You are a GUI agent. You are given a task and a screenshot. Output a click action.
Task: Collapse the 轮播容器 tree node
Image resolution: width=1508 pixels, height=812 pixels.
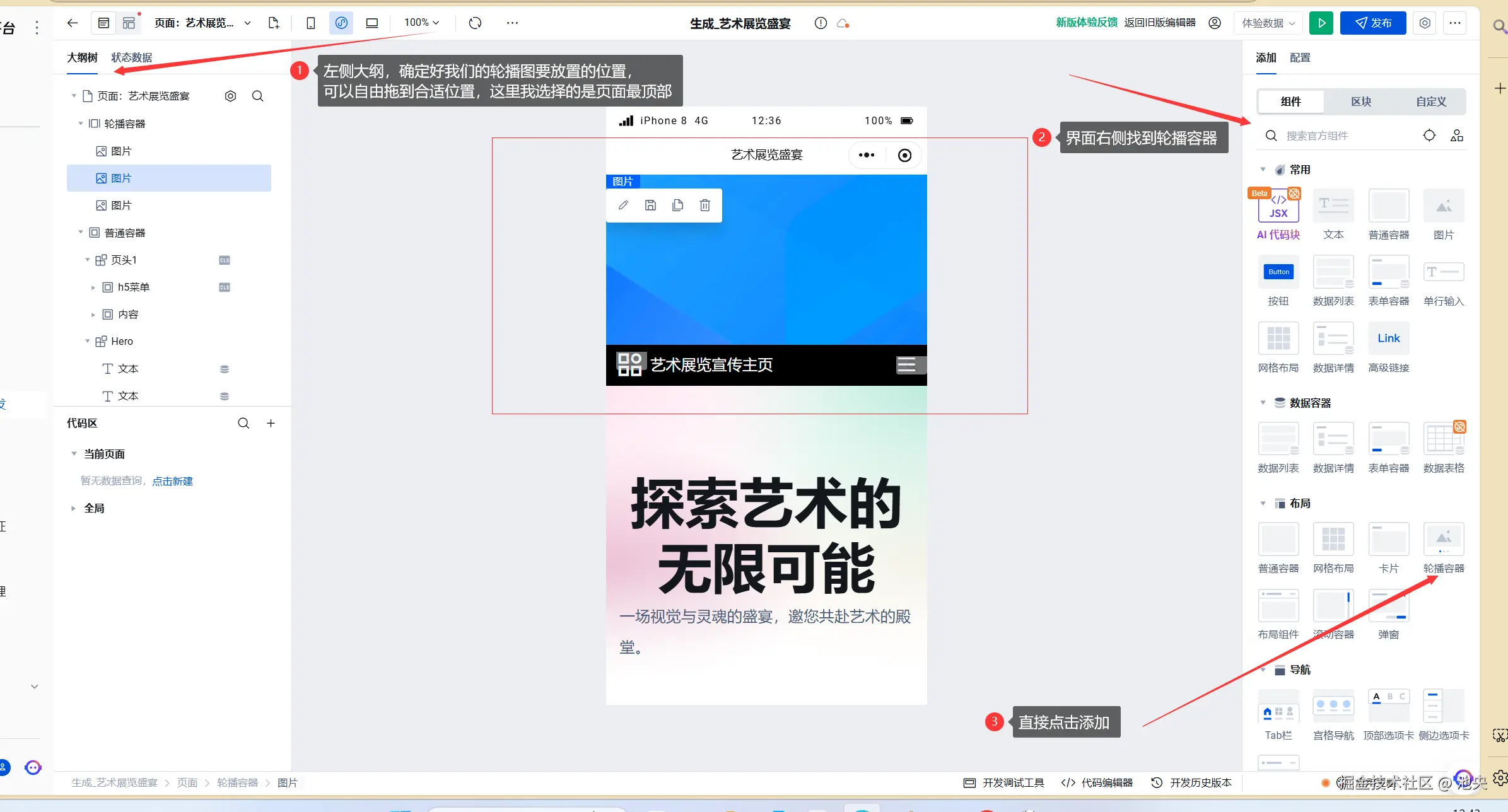tap(81, 124)
